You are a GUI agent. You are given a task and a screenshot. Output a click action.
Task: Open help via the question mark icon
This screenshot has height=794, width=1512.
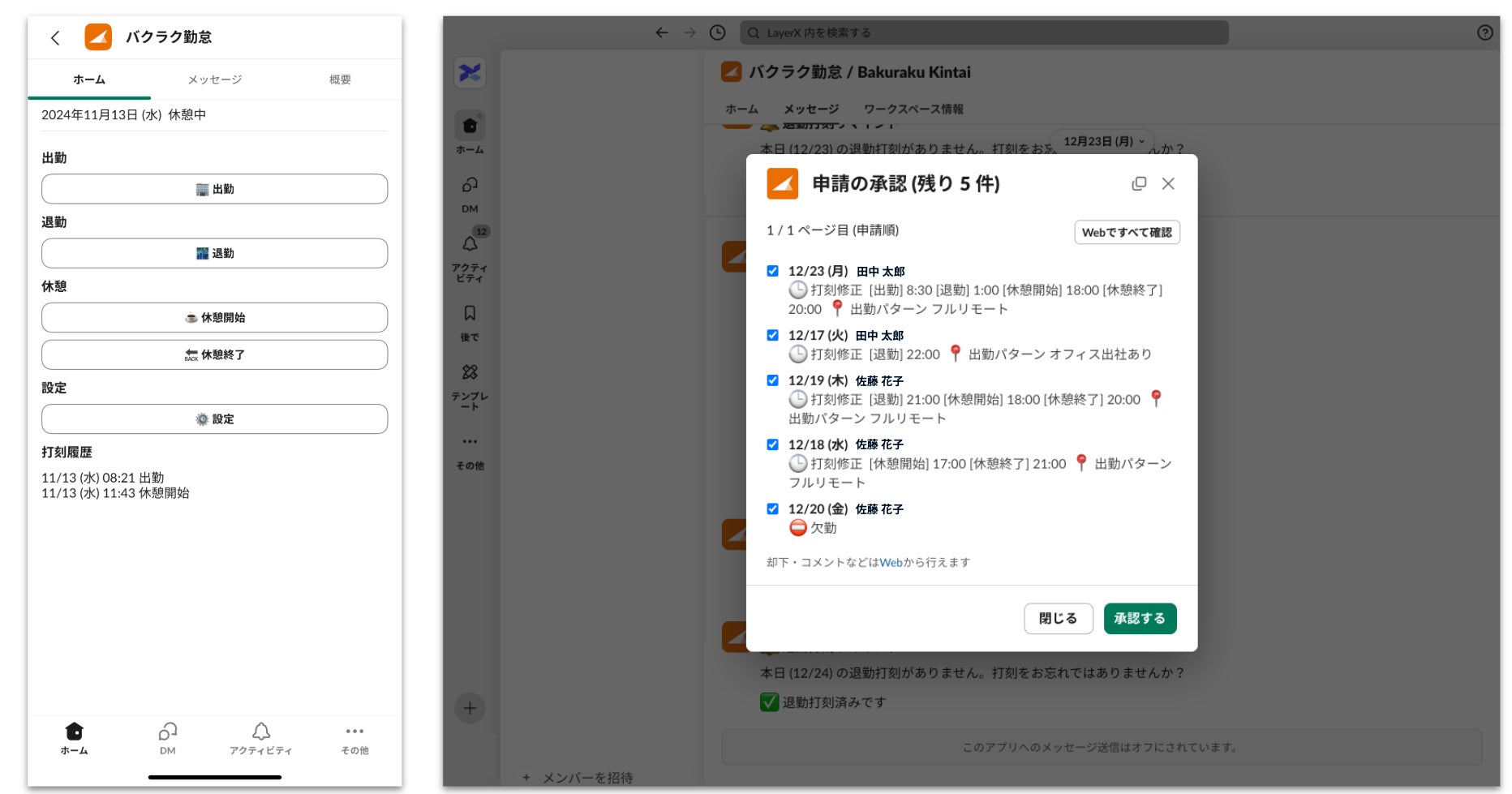click(1485, 32)
